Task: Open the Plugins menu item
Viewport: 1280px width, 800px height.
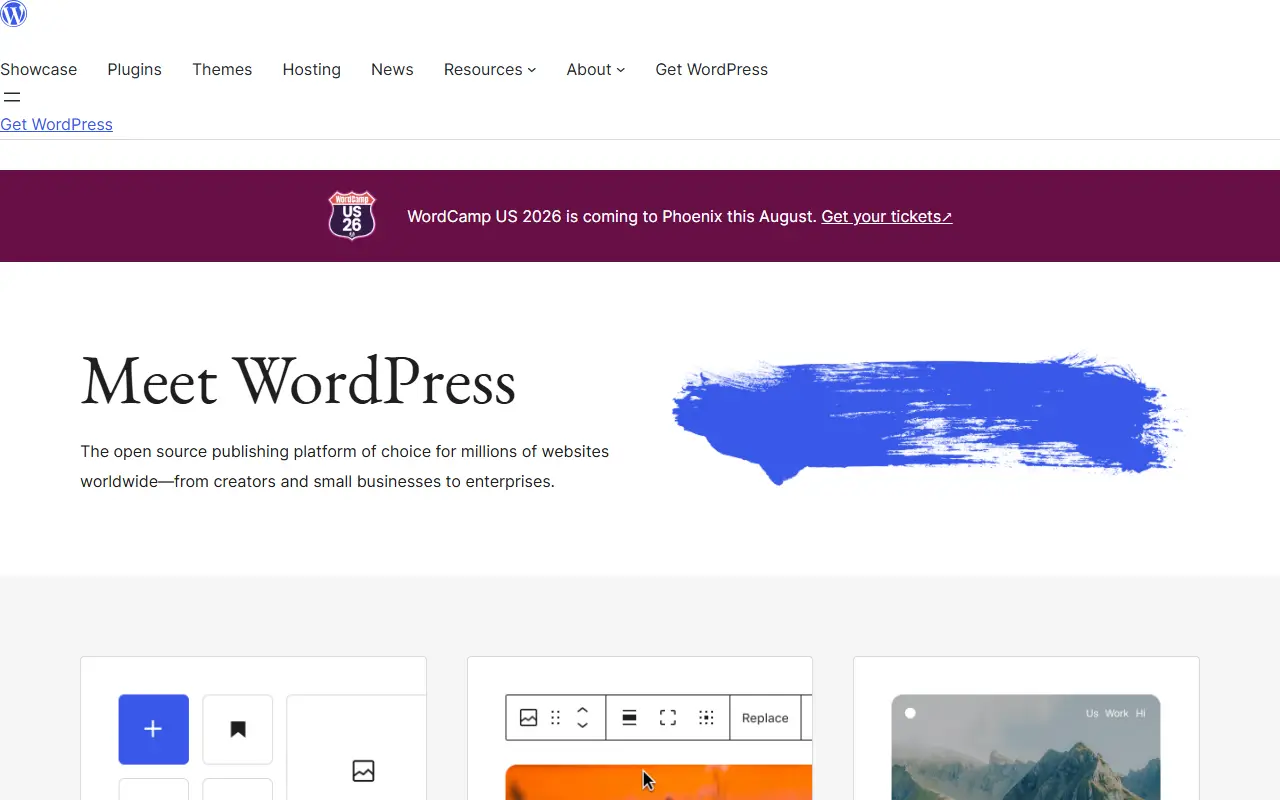Action: click(x=135, y=69)
